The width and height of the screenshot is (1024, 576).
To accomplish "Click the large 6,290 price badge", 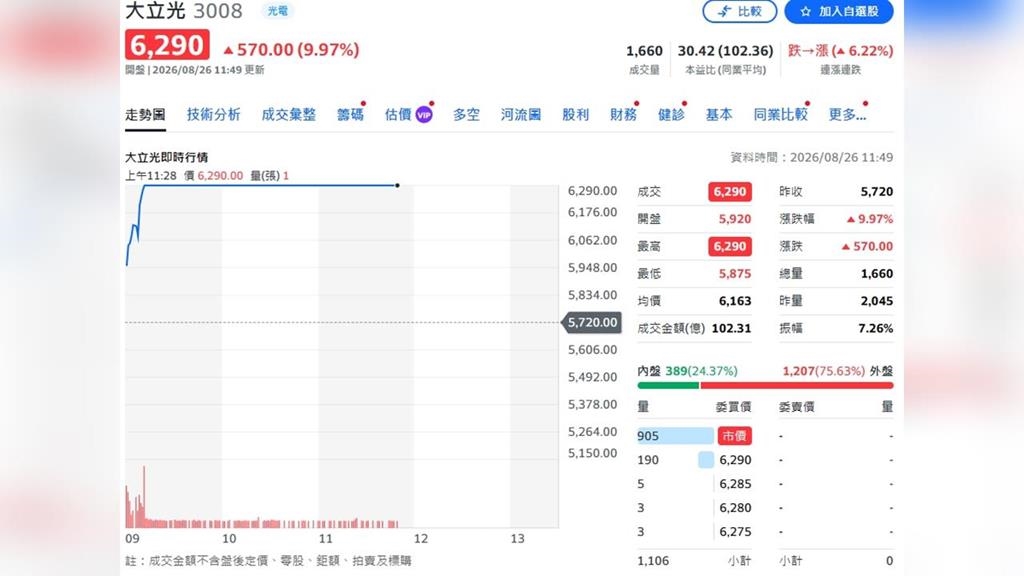I will click(x=167, y=44).
